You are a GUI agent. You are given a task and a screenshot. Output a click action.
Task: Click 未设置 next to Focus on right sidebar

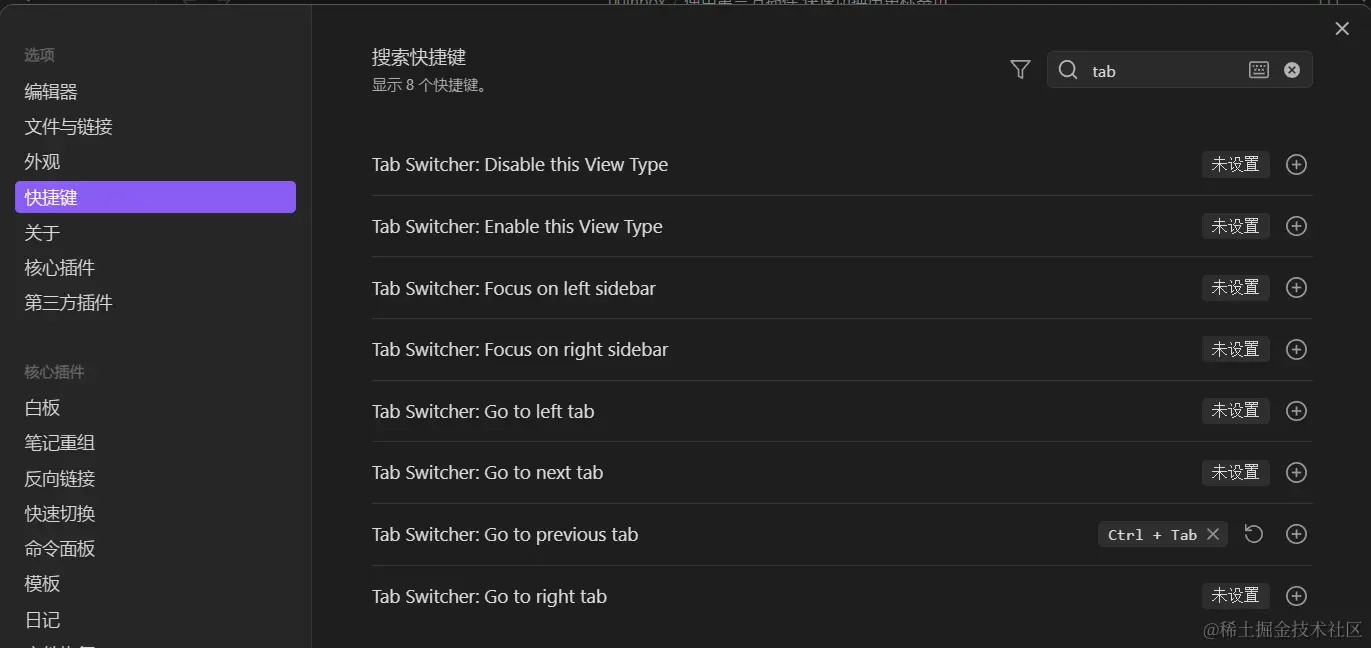pyautogui.click(x=1235, y=349)
